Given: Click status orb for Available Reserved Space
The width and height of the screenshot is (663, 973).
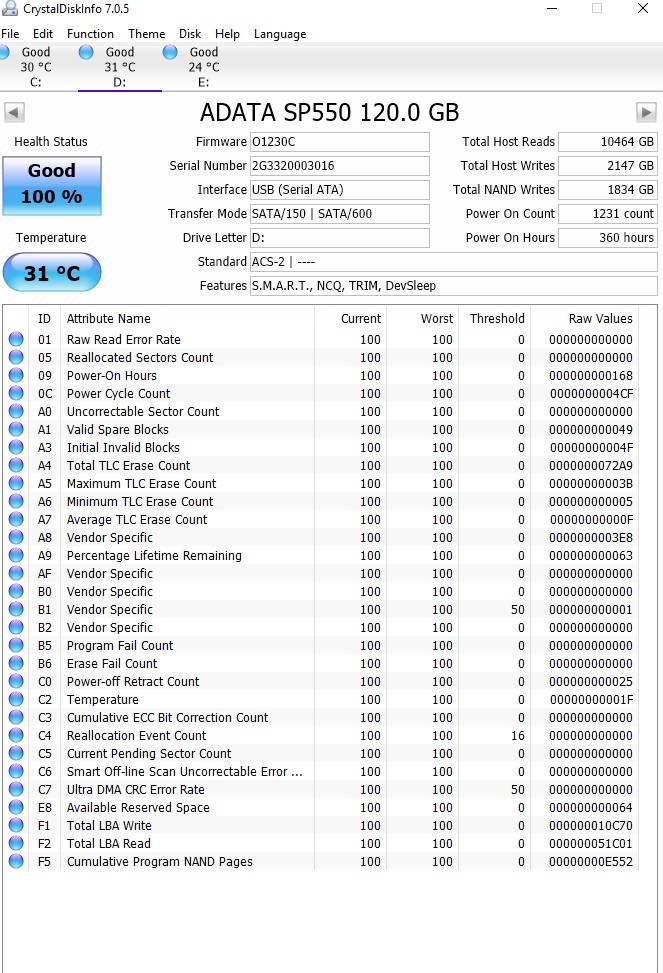Looking at the screenshot, I should click(16, 807).
